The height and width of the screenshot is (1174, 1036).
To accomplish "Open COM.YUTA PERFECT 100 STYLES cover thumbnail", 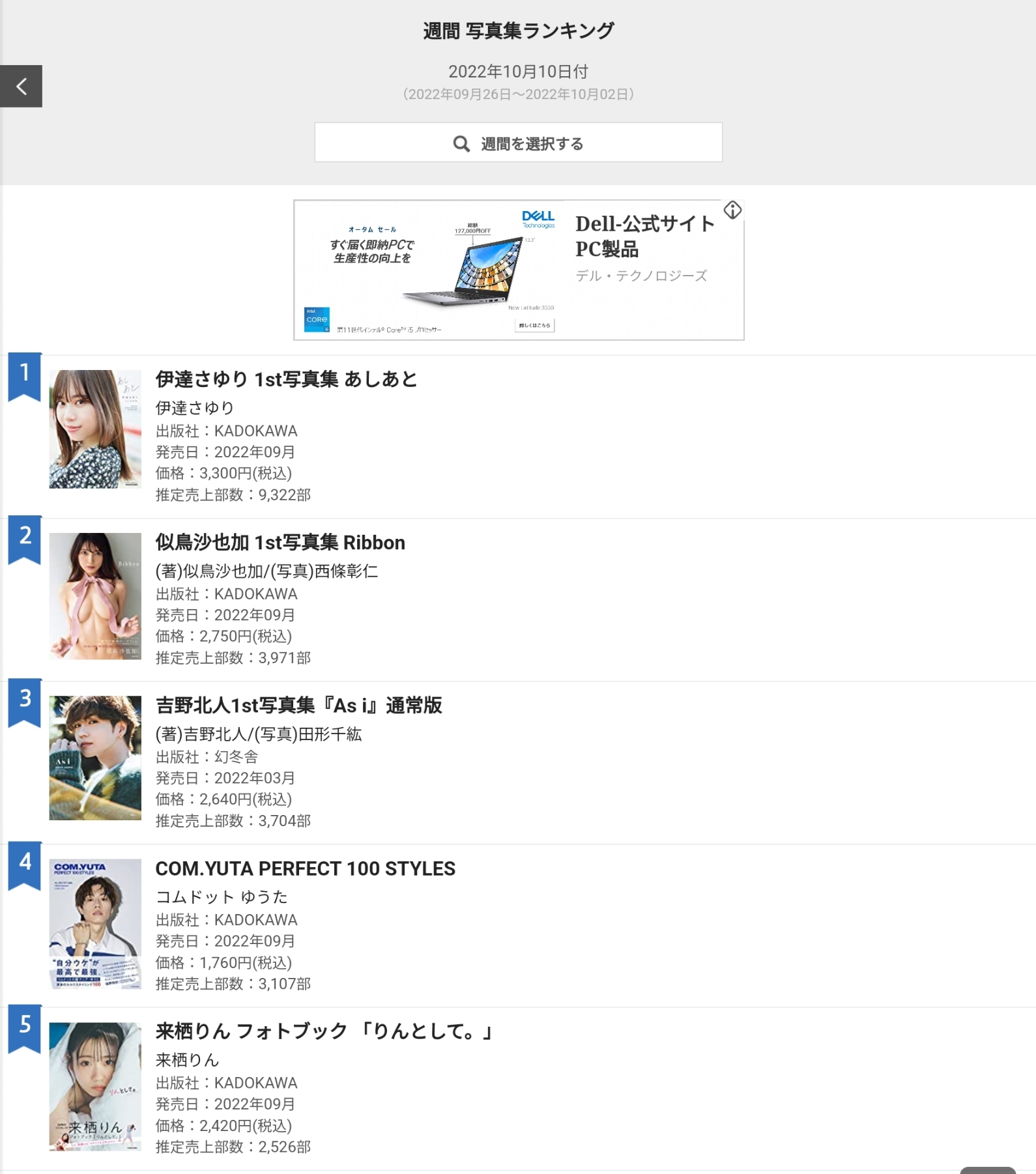I will [x=95, y=924].
